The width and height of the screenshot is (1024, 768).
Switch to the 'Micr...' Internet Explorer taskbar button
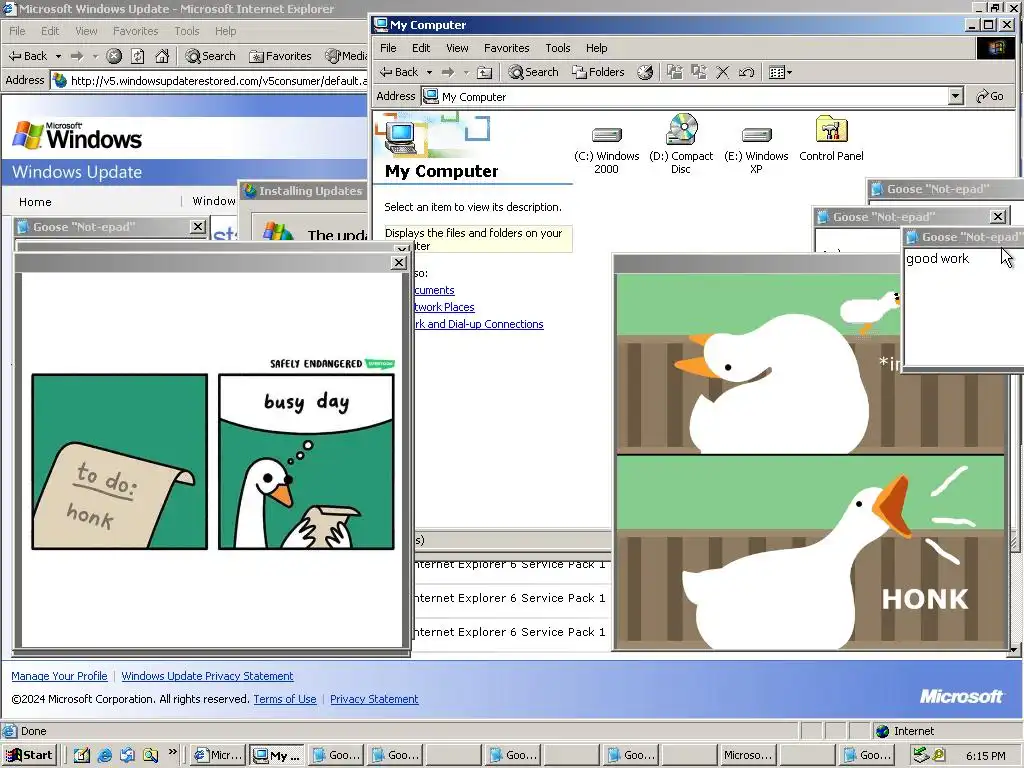218,755
